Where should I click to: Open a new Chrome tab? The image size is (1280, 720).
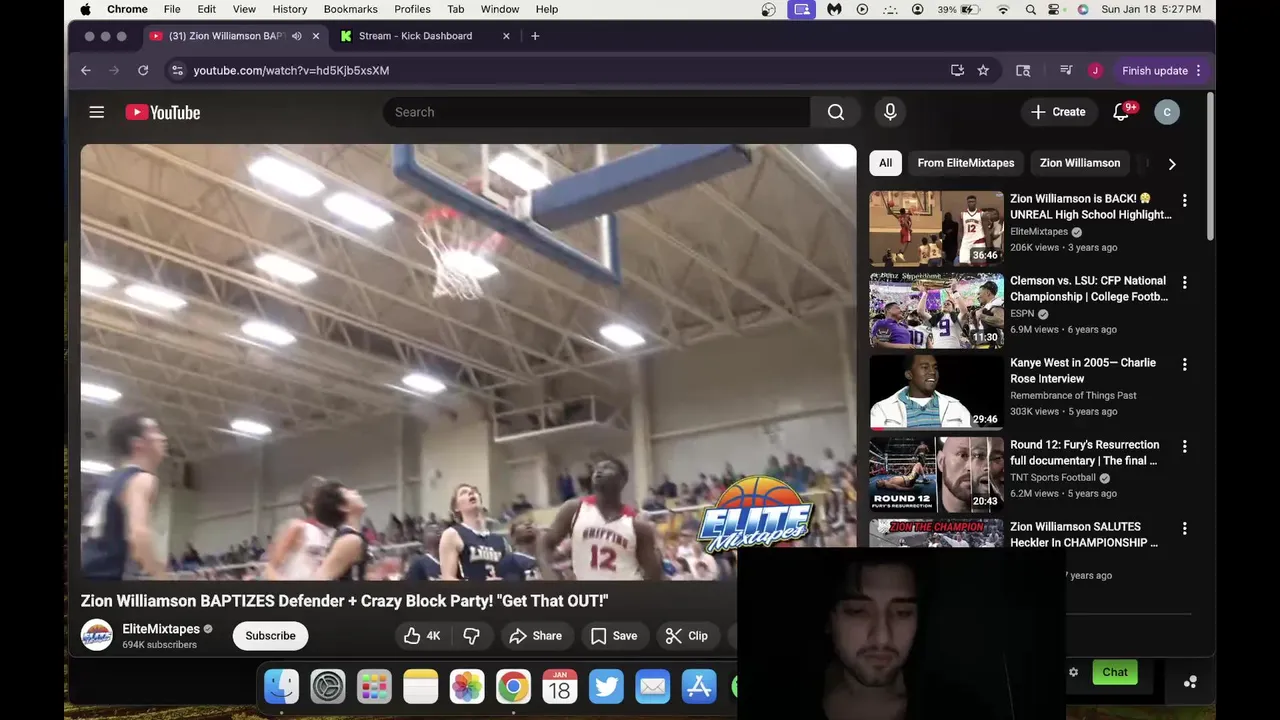tap(535, 36)
